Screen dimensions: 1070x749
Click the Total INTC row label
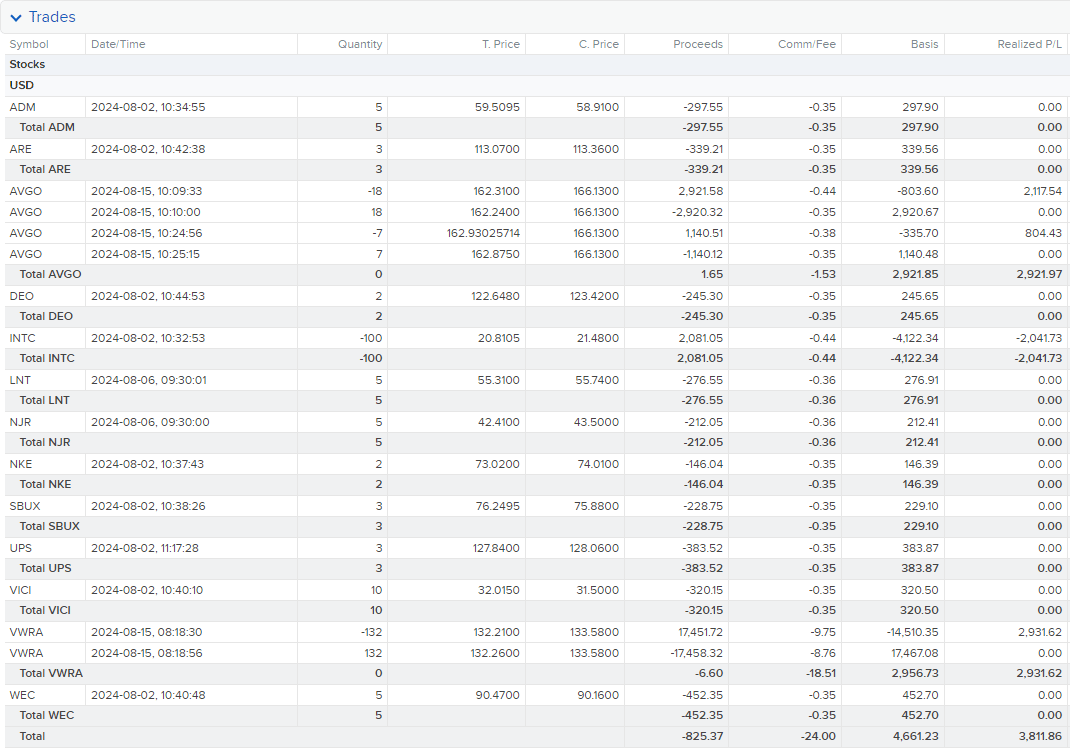[47, 358]
